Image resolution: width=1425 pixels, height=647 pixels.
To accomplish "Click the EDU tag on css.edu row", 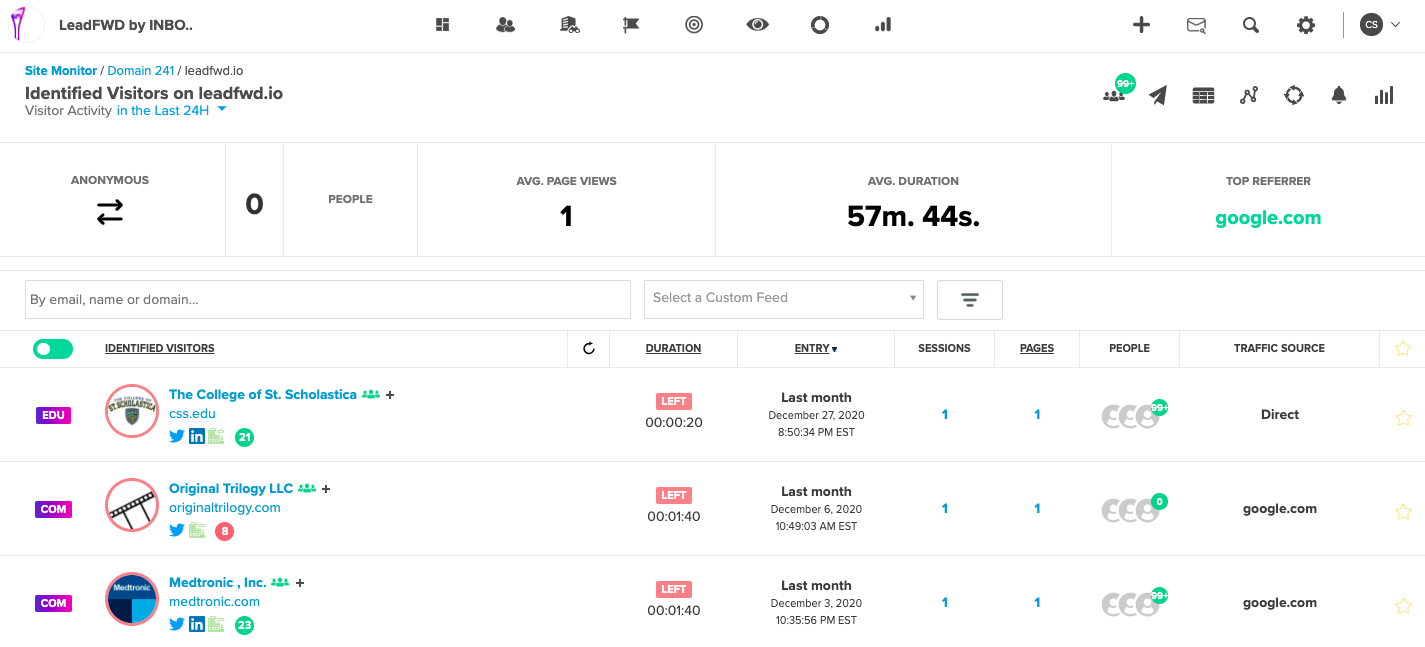I will click(53, 415).
